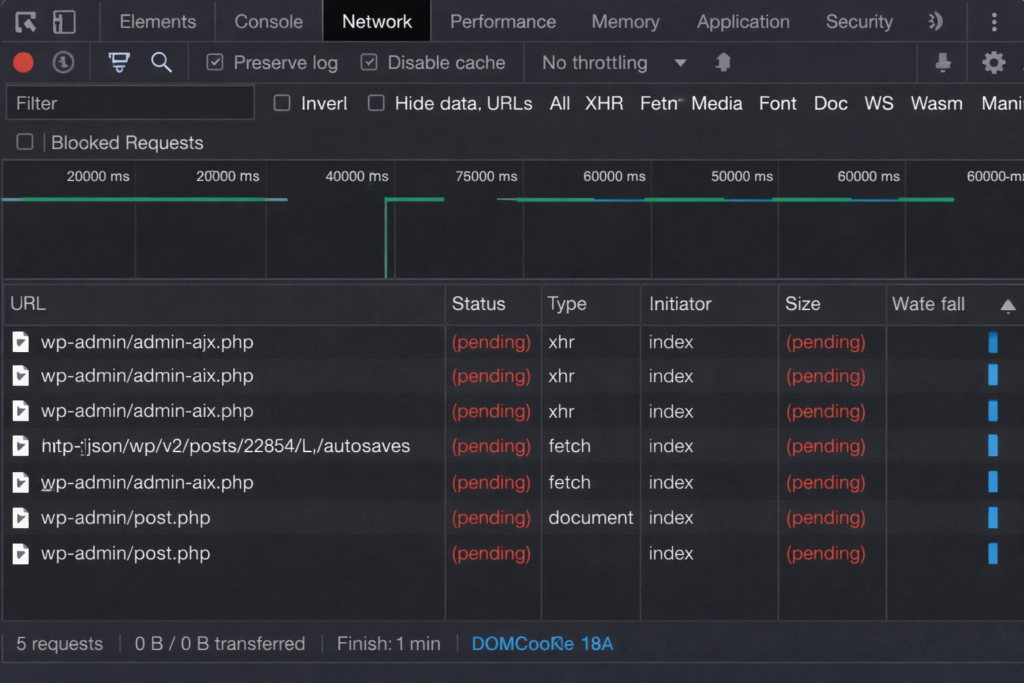Open the network search magnifier

pos(163,62)
